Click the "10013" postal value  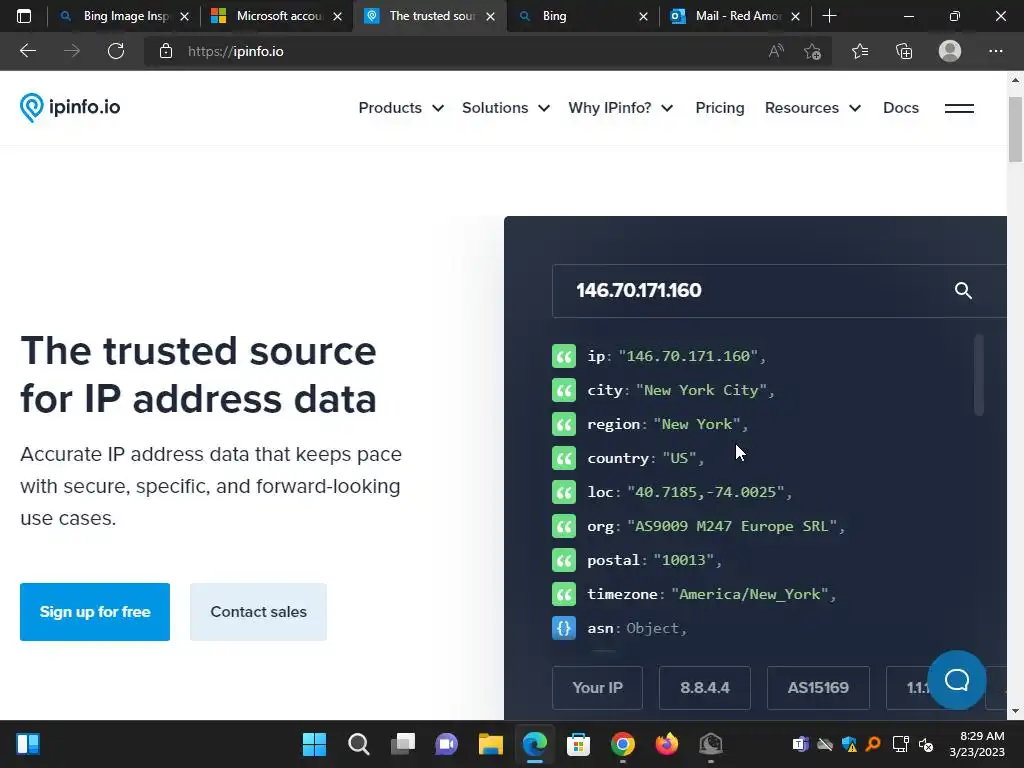pos(684,560)
